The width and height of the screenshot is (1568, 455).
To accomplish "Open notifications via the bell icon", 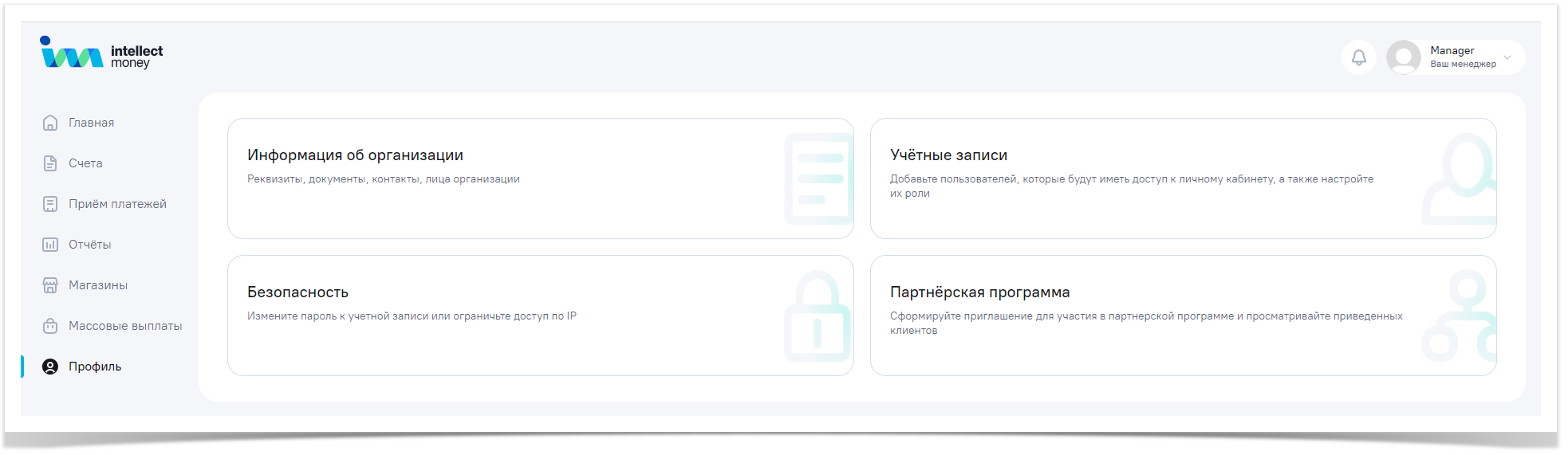I will point(1358,57).
